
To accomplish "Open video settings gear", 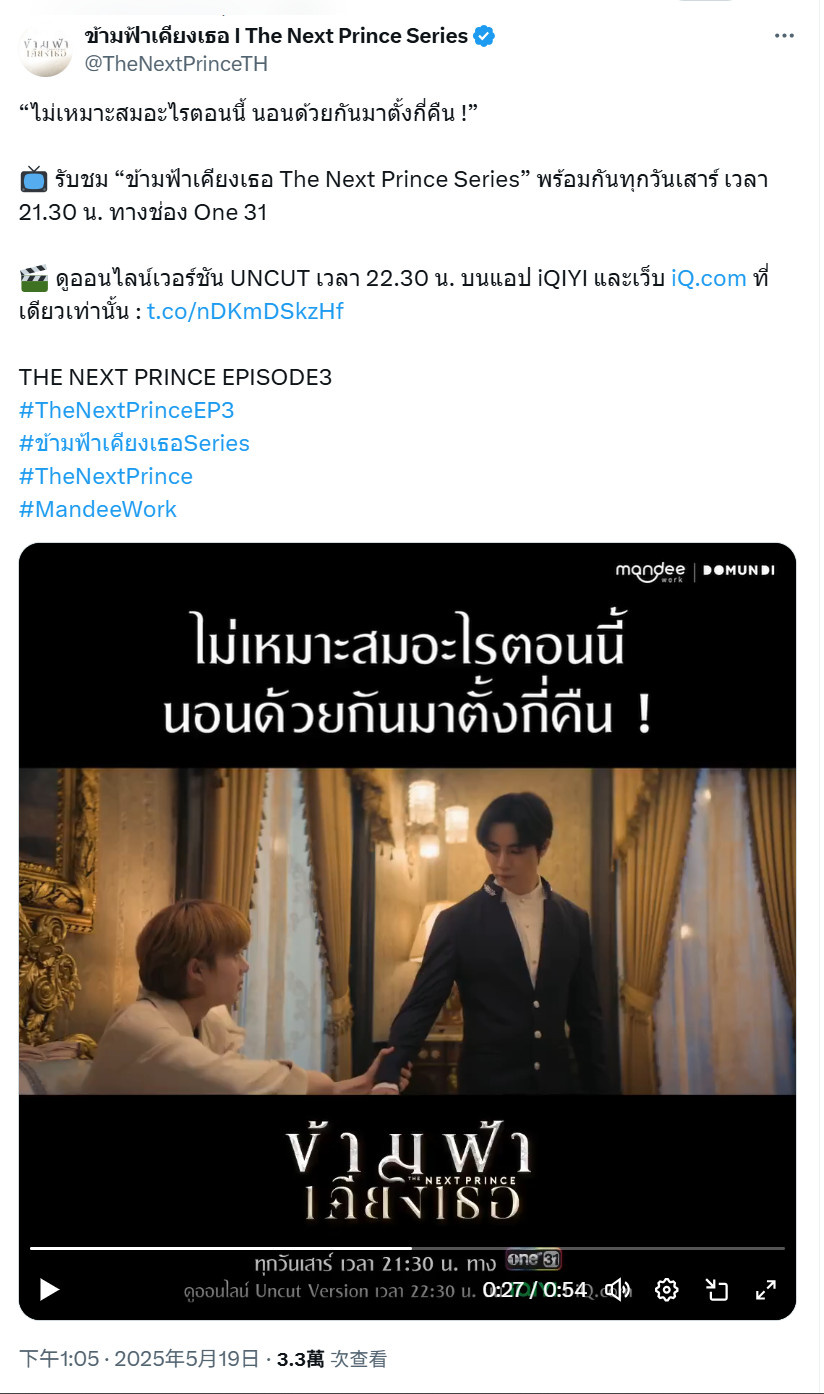I will [667, 1290].
